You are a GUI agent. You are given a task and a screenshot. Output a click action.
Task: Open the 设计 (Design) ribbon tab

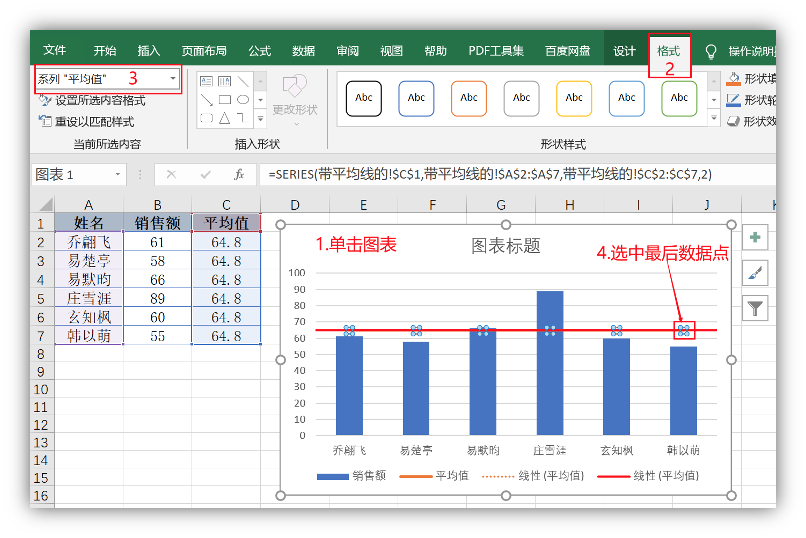[x=624, y=51]
